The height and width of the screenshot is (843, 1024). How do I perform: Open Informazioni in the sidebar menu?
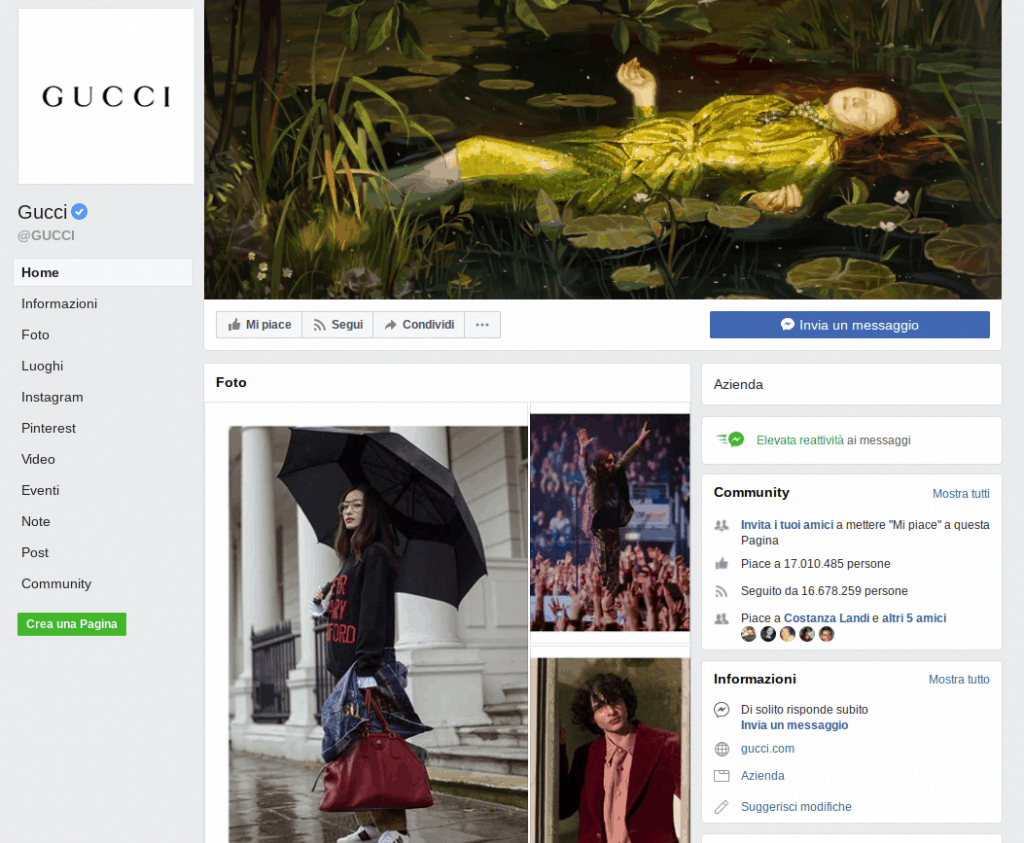click(59, 304)
